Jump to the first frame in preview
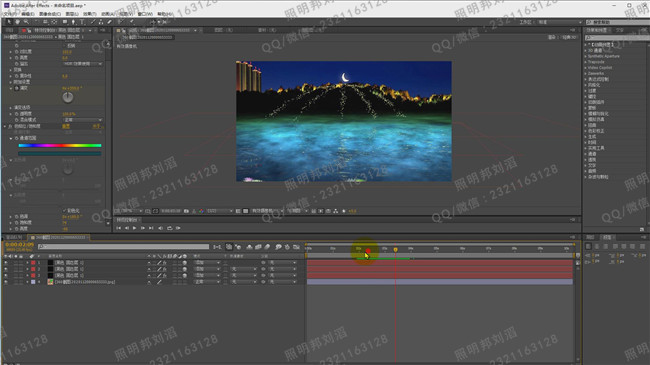 [x=119, y=228]
